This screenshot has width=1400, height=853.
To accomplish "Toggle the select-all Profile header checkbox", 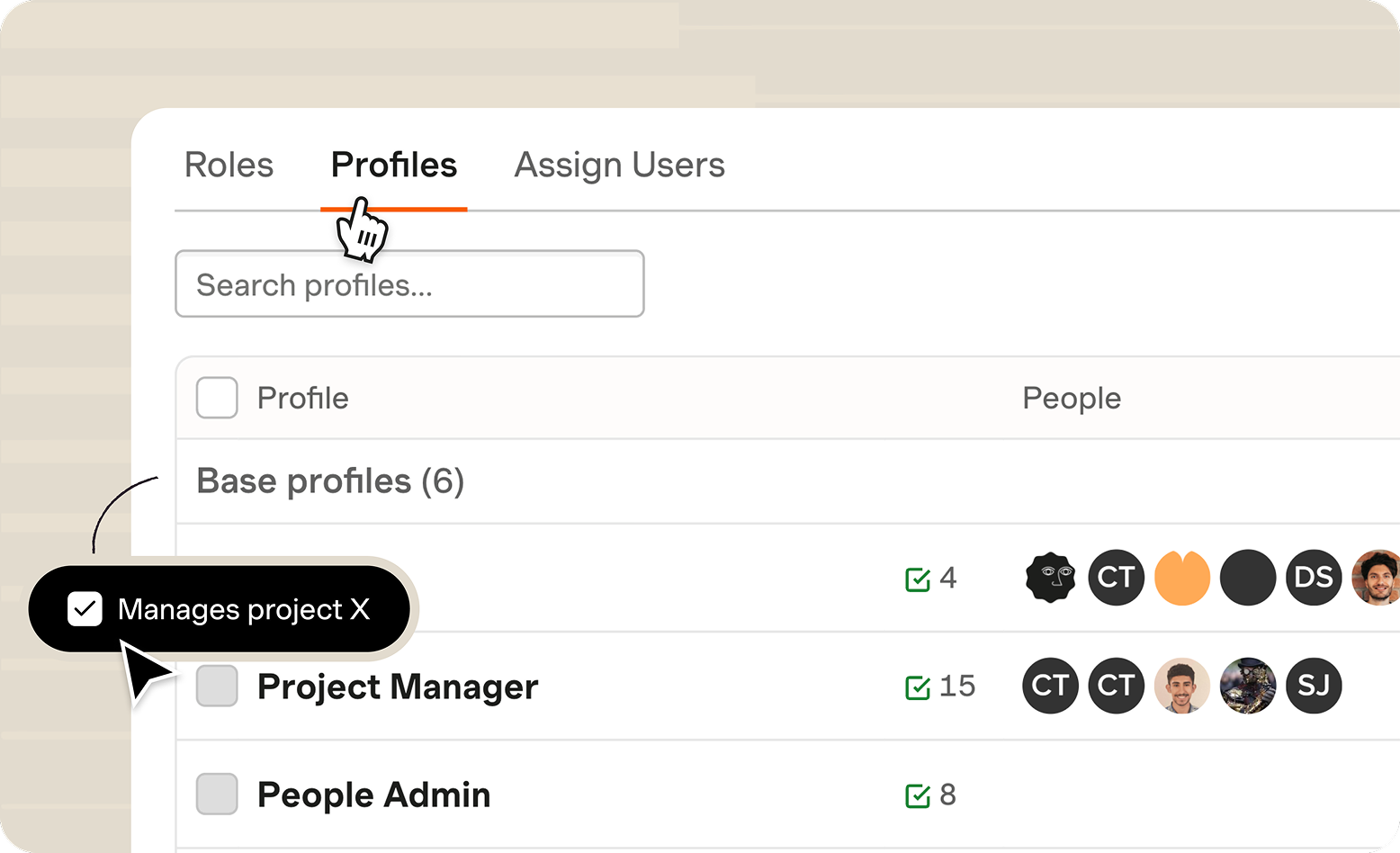I will [217, 398].
